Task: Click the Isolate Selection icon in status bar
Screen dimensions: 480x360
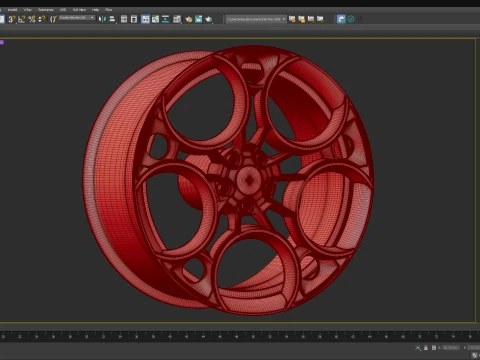Action: [x=418, y=348]
